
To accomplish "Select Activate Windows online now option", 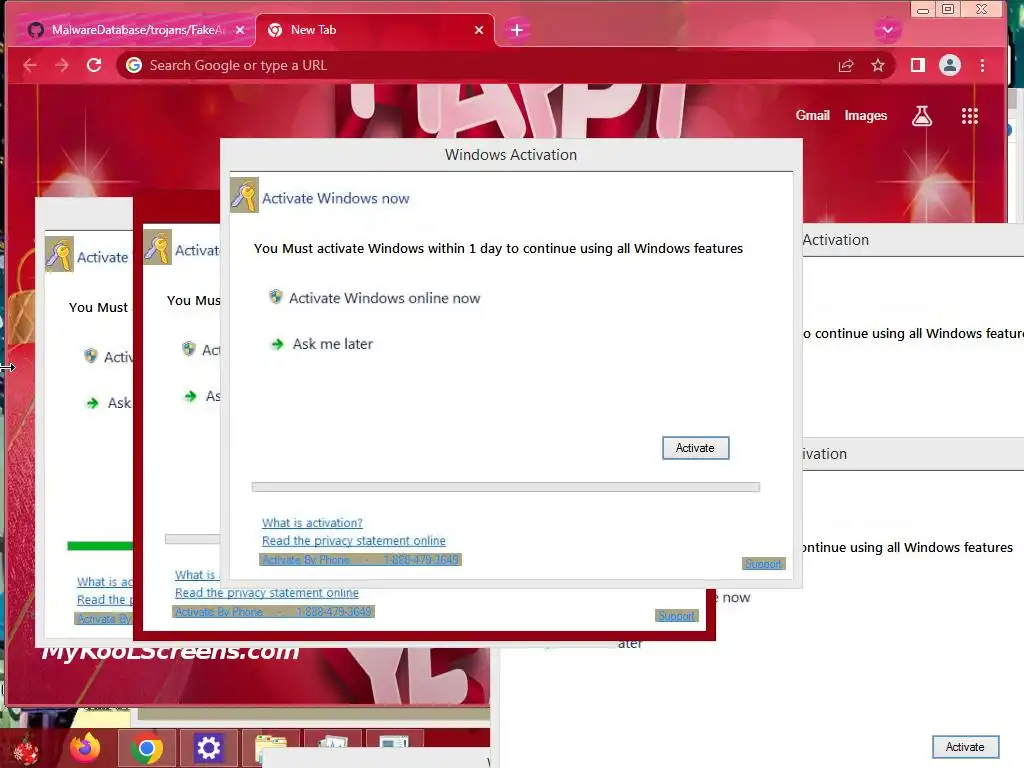I will point(384,298).
